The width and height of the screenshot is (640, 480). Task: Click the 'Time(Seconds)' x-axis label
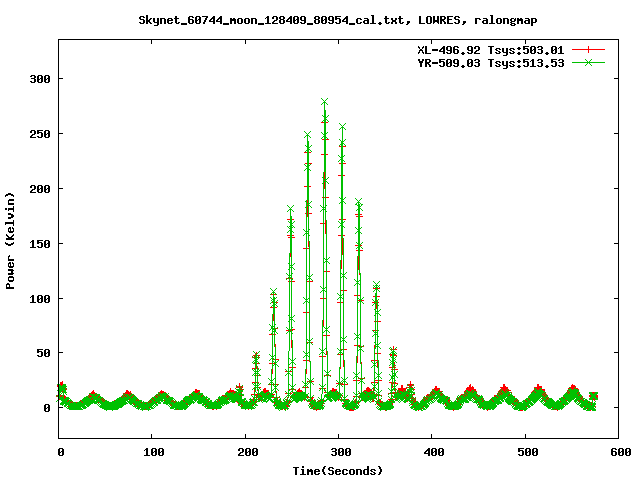pos(338,471)
